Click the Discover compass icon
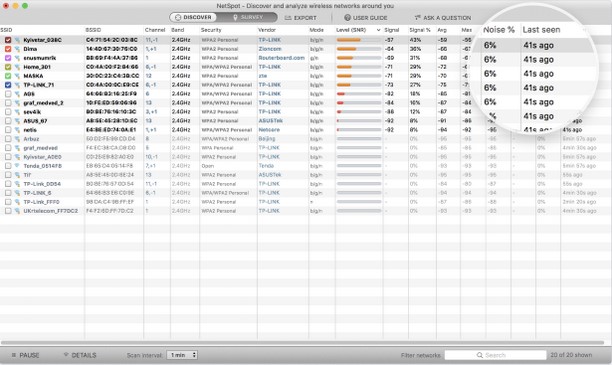This screenshot has height=365, width=612. 178,18
